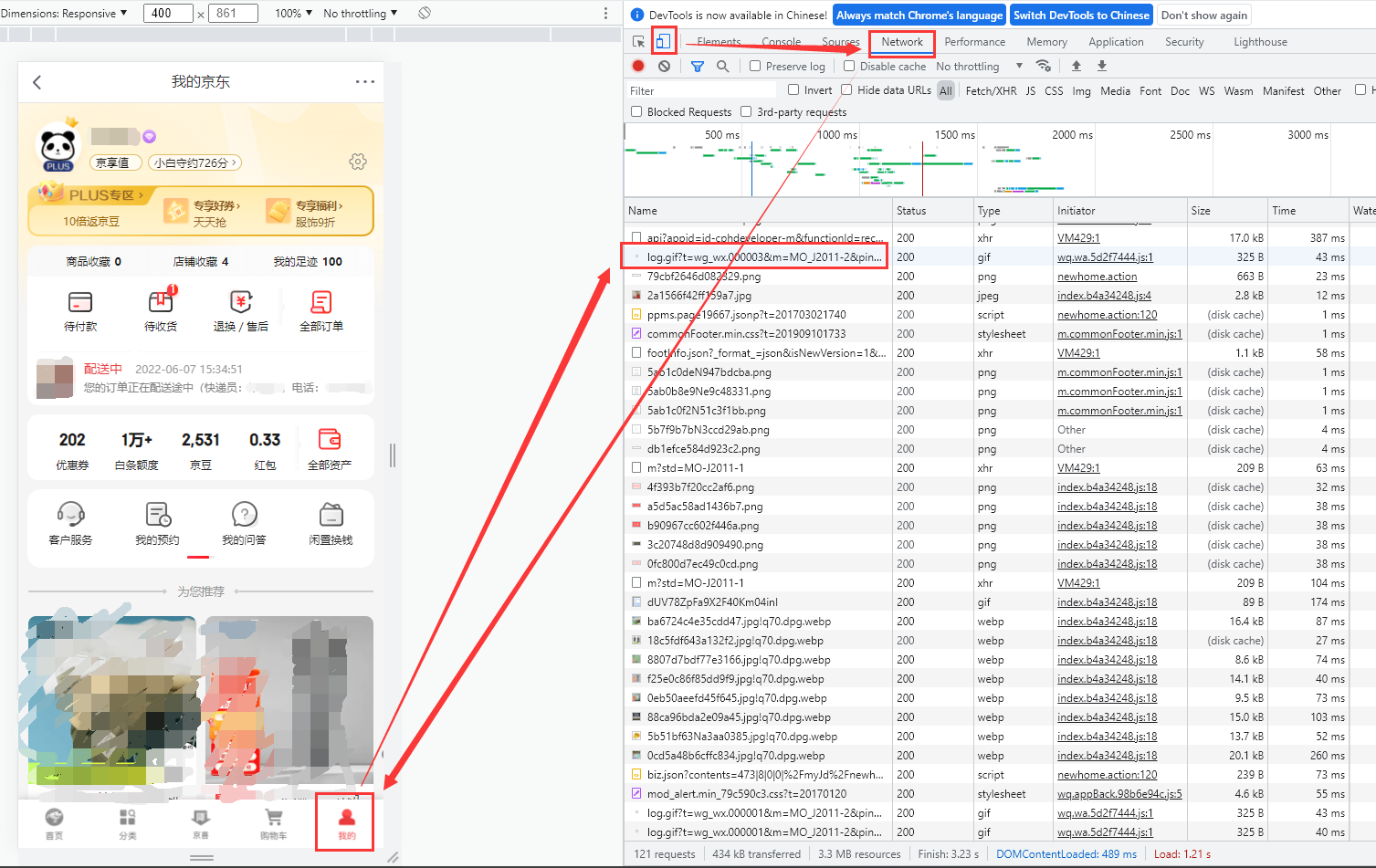Tick the Hide data URLs checkbox
Image resolution: width=1376 pixels, height=868 pixels.
coord(846,89)
